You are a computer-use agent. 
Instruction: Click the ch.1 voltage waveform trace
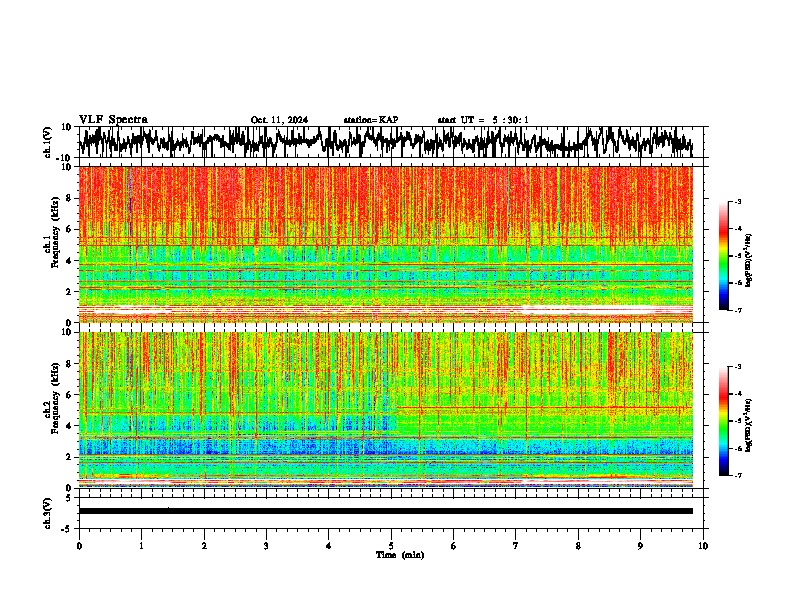click(385, 141)
